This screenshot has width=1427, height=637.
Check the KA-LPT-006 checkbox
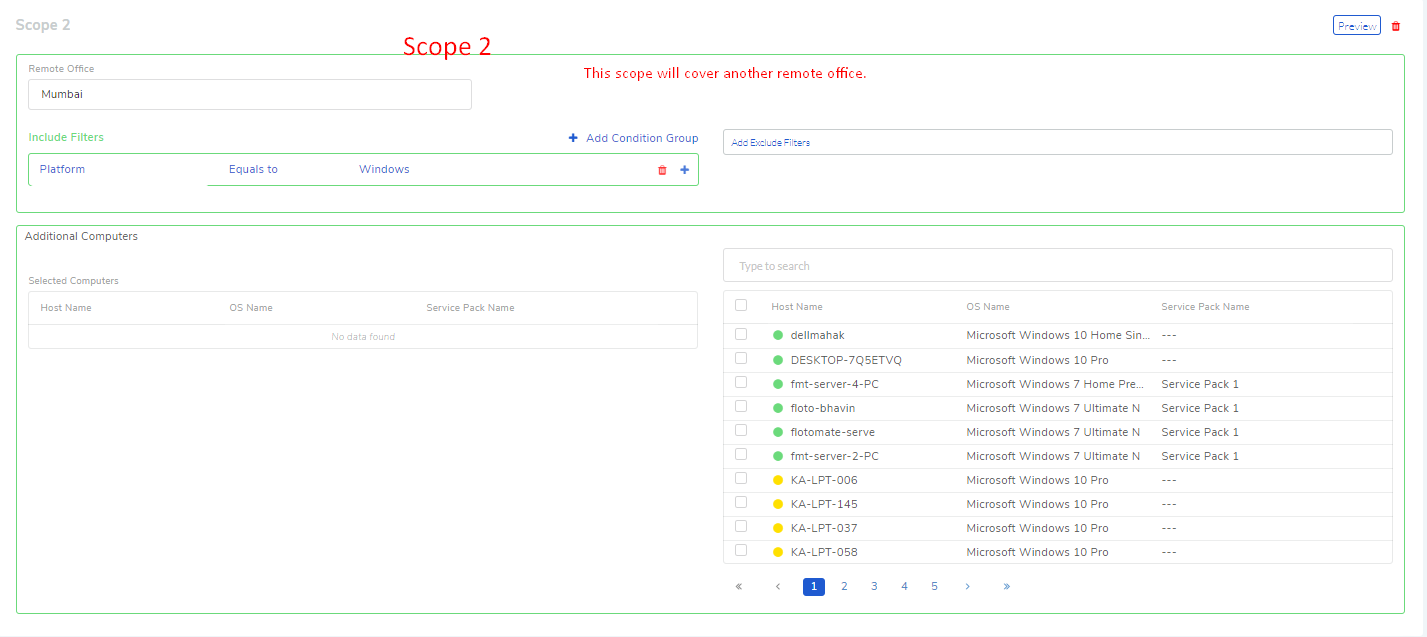point(741,478)
